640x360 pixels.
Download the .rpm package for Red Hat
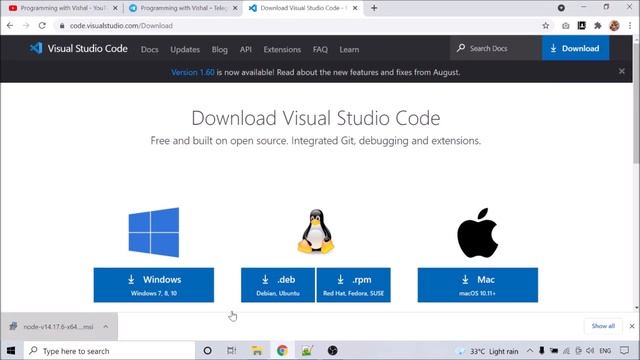[353, 285]
